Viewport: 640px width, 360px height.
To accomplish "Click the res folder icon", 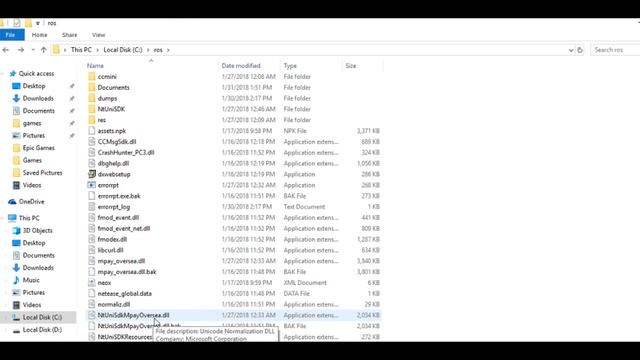I will (92, 120).
